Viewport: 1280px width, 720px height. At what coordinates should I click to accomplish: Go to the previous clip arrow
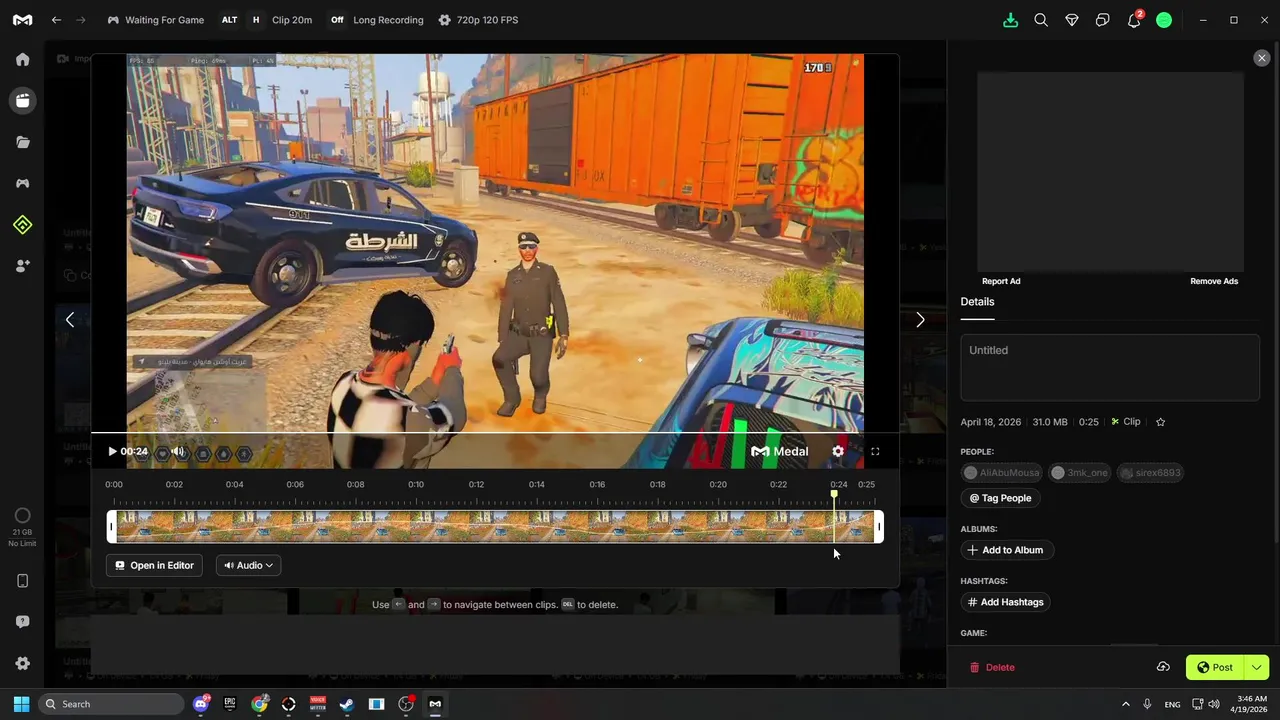tap(69, 320)
